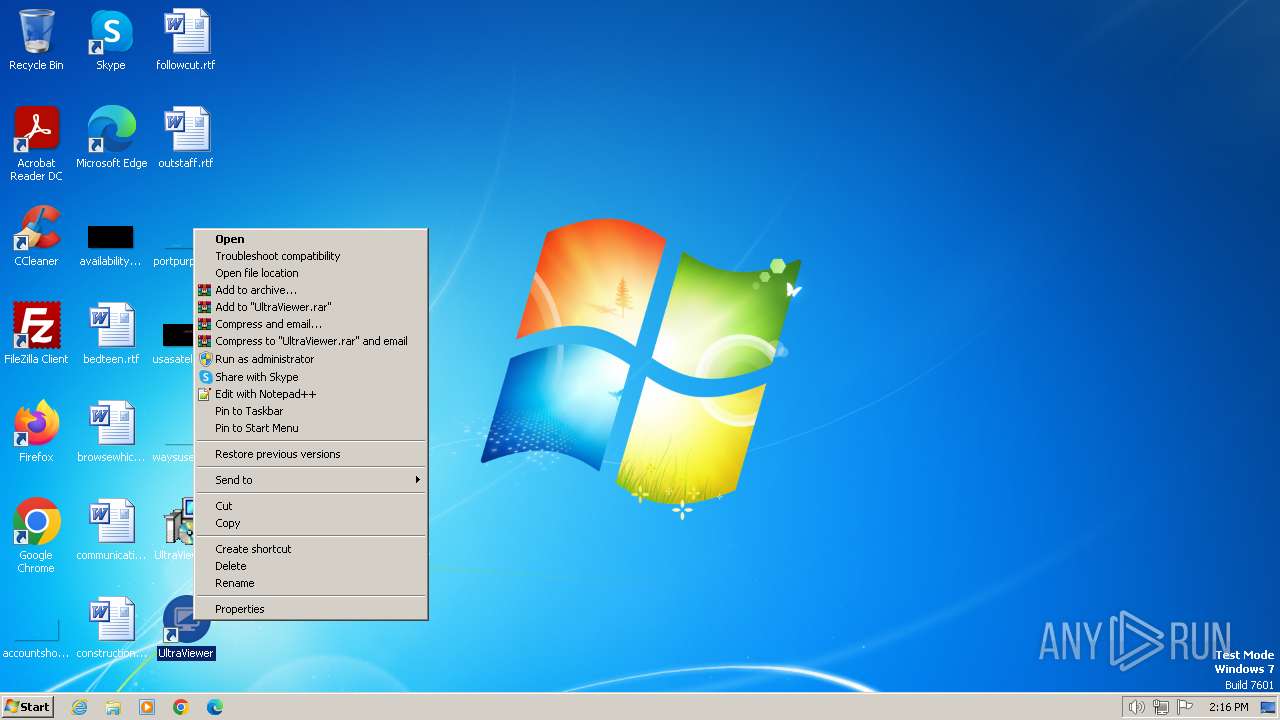The image size is (1280, 720).
Task: Select the Google Chrome desktop shortcut
Action: click(36, 536)
